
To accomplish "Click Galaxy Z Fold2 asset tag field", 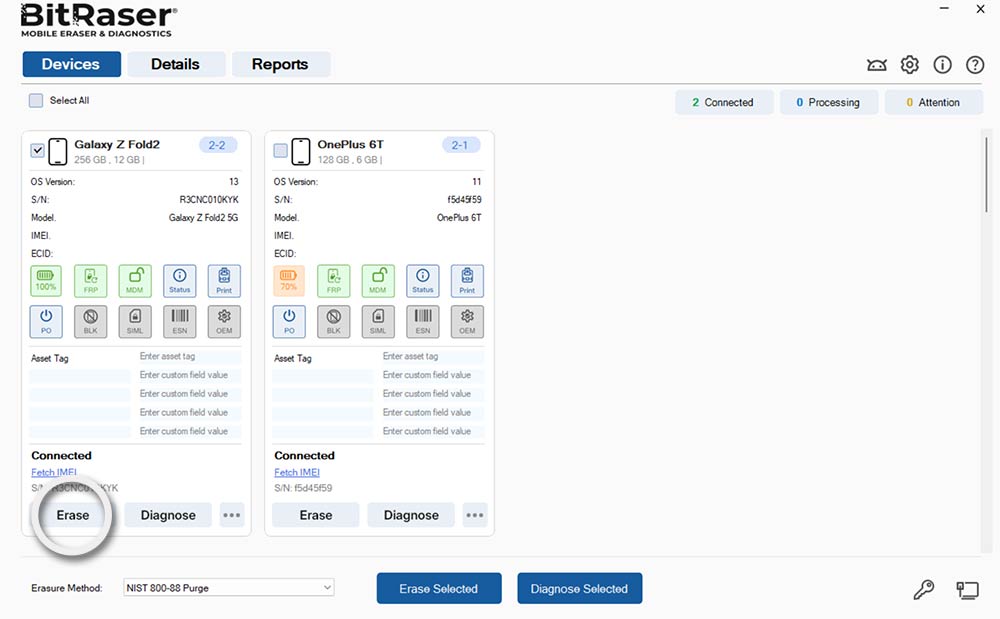I will (189, 356).
